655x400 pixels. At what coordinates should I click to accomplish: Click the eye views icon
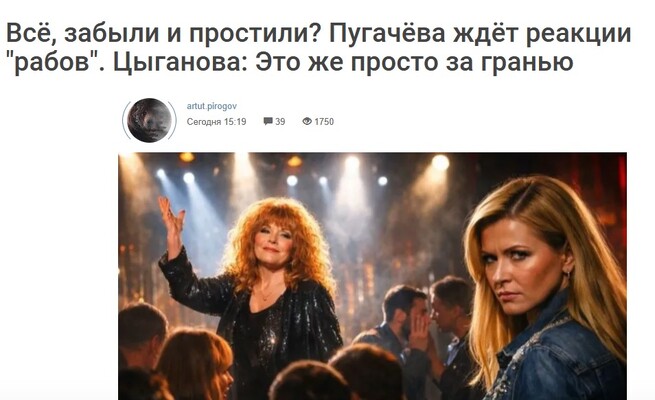(307, 121)
